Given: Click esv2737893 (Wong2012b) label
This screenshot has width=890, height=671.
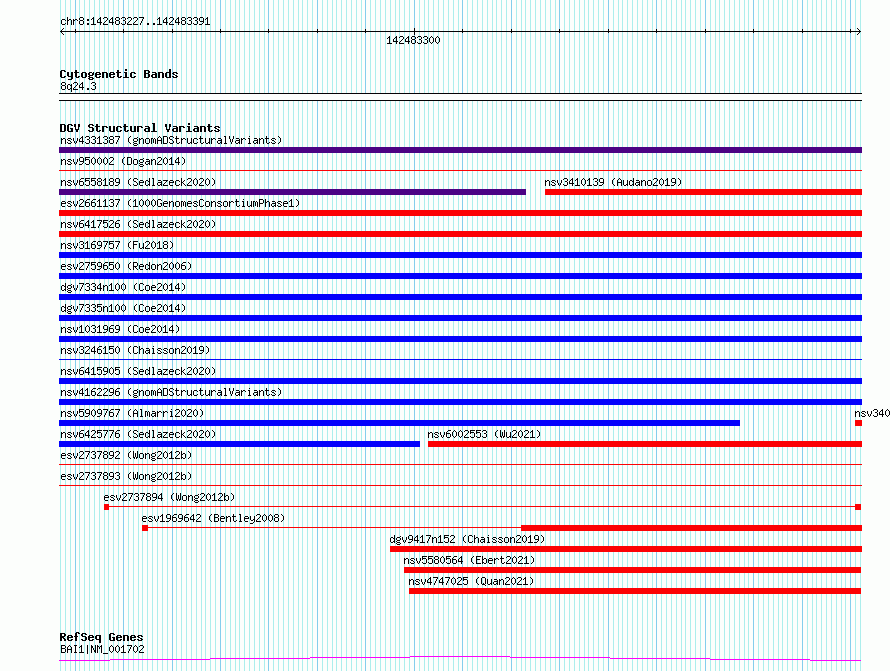Looking at the screenshot, I should pos(126,476).
